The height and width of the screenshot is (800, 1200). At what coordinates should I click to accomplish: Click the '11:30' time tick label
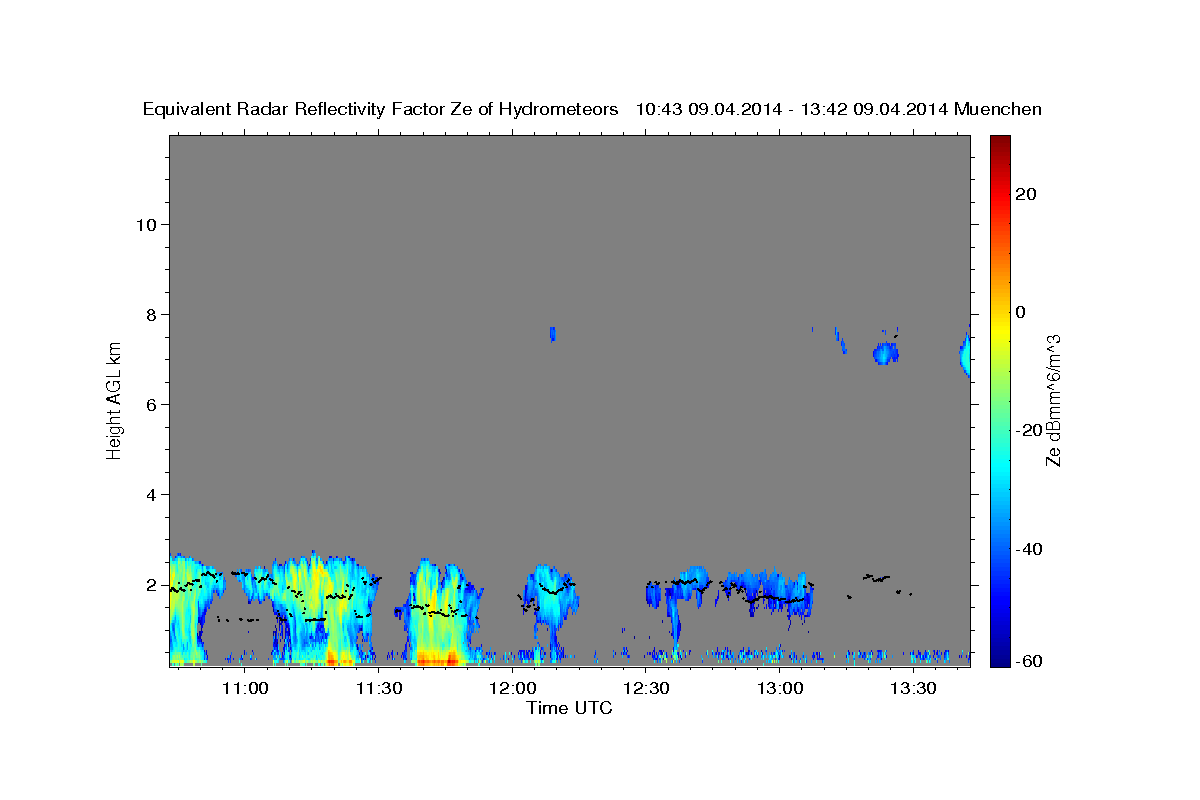378,688
